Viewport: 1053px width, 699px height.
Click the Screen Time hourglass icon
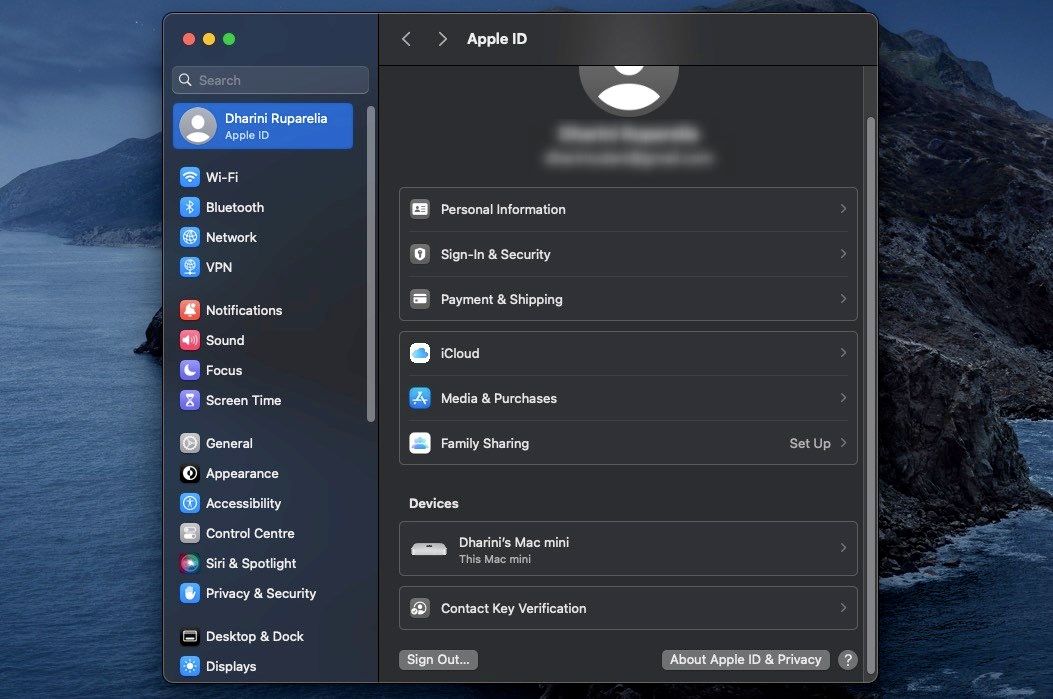190,400
